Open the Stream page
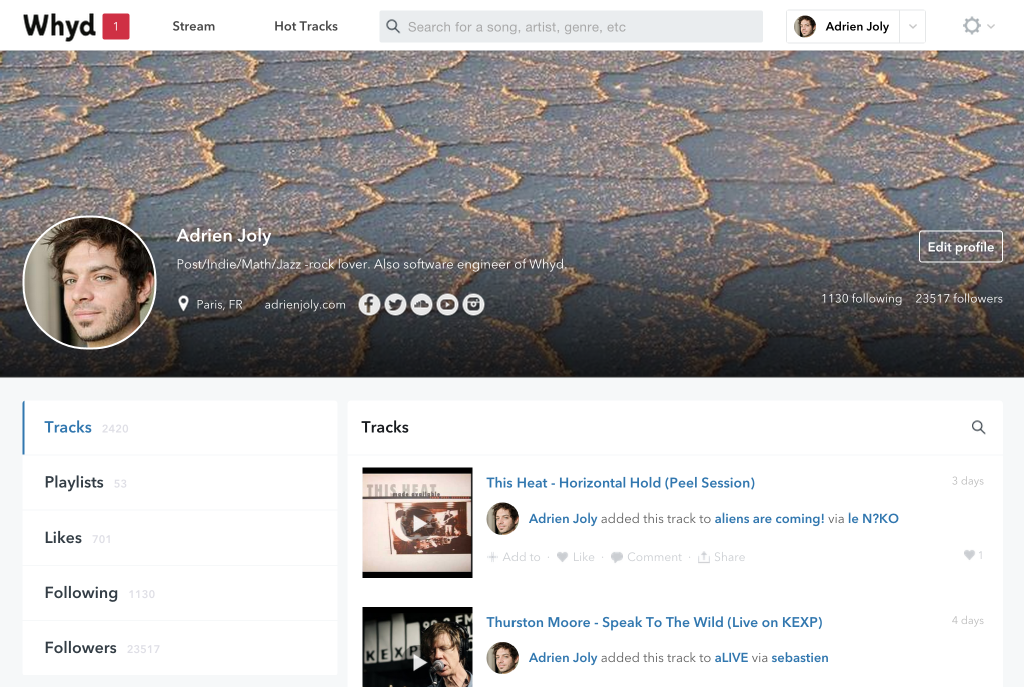The image size is (1024, 687). pyautogui.click(x=193, y=26)
